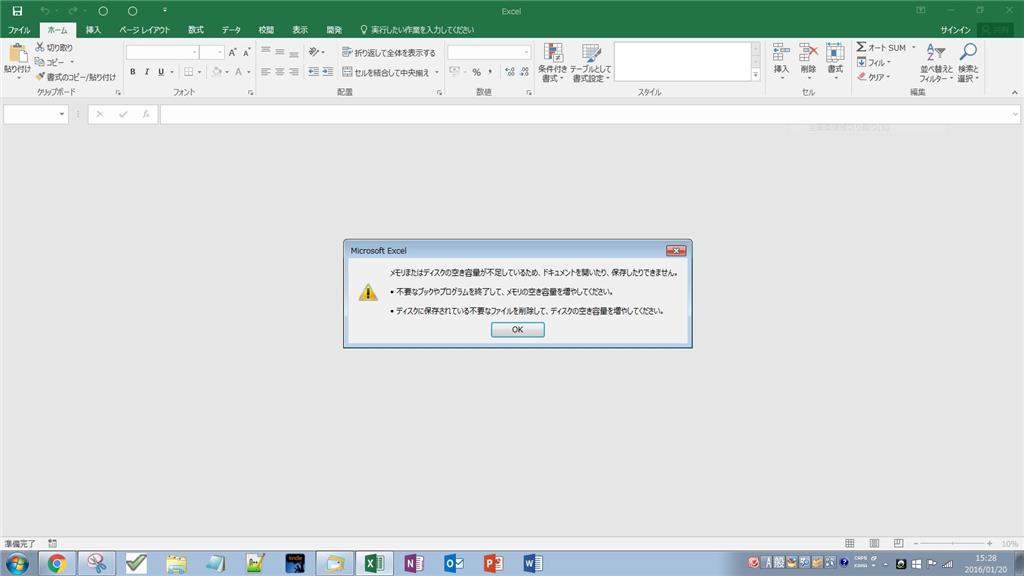Toggle 折り返して全体を表示する wrap text
This screenshot has height=576, width=1024.
(x=389, y=52)
